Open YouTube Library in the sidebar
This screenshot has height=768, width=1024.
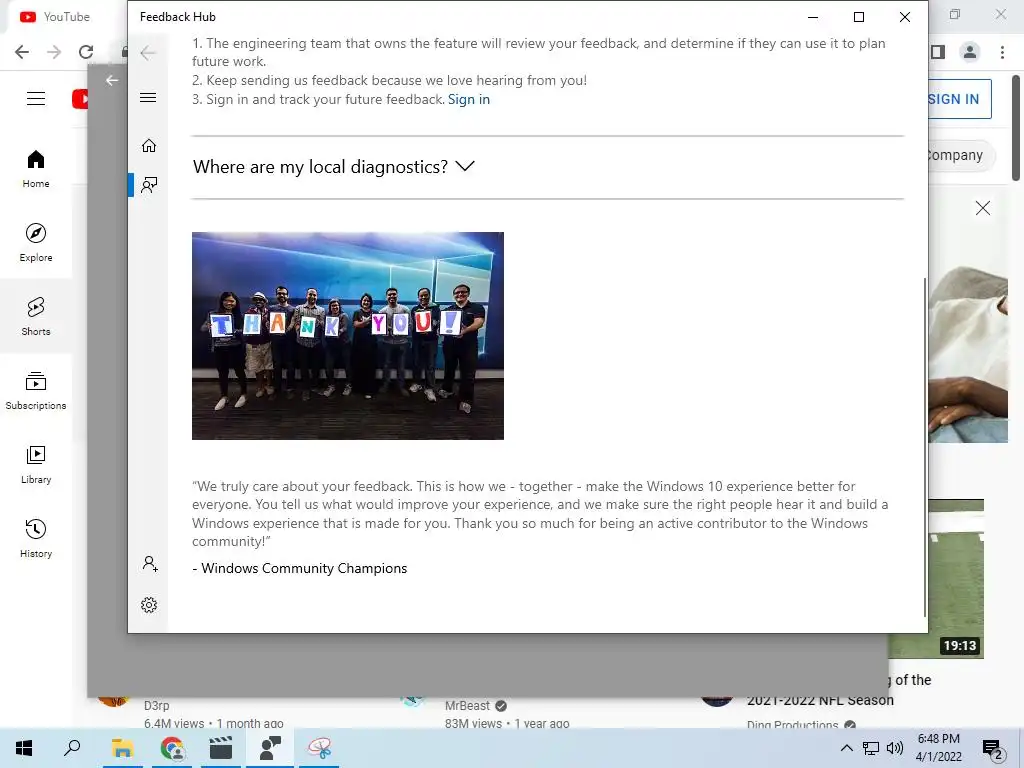coord(36,464)
